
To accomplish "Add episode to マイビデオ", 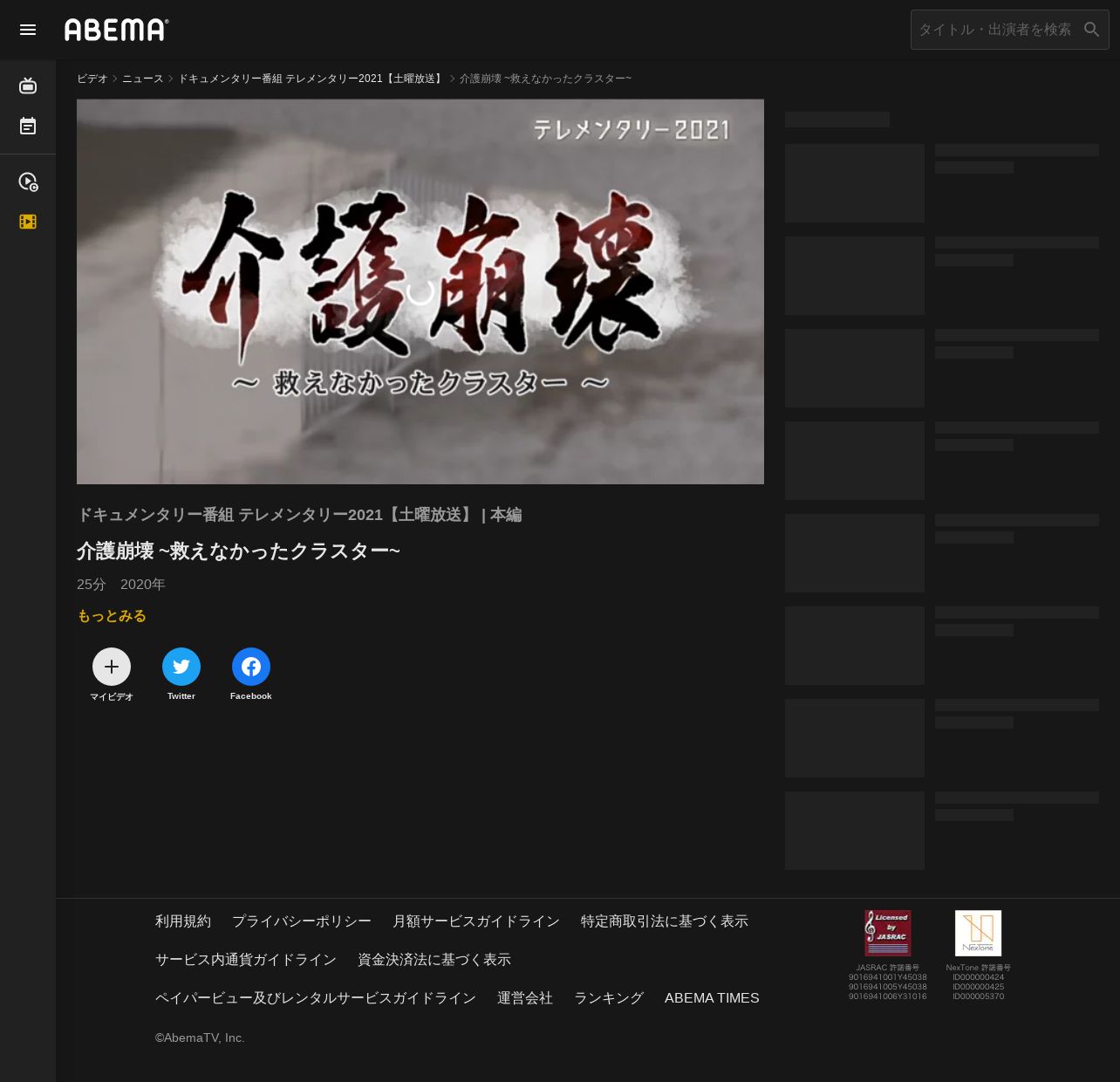I will click(x=112, y=675).
